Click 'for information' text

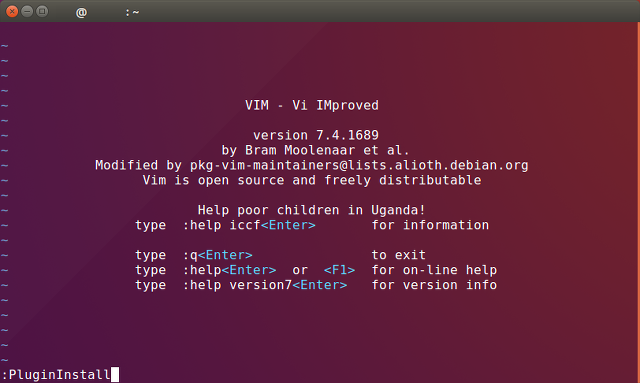pyautogui.click(x=430, y=225)
